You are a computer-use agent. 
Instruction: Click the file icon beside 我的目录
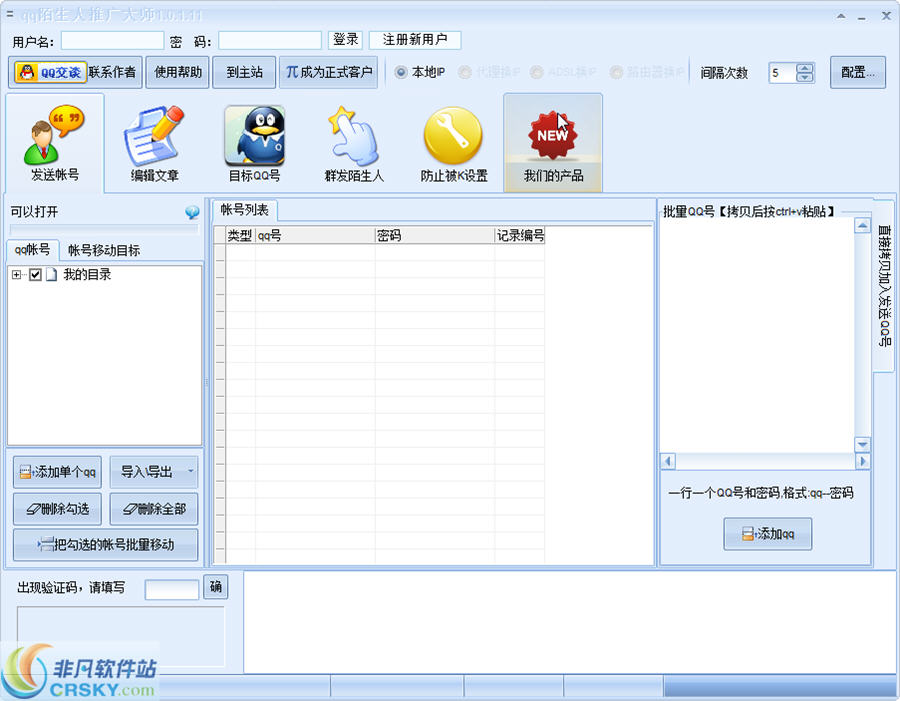(52, 274)
